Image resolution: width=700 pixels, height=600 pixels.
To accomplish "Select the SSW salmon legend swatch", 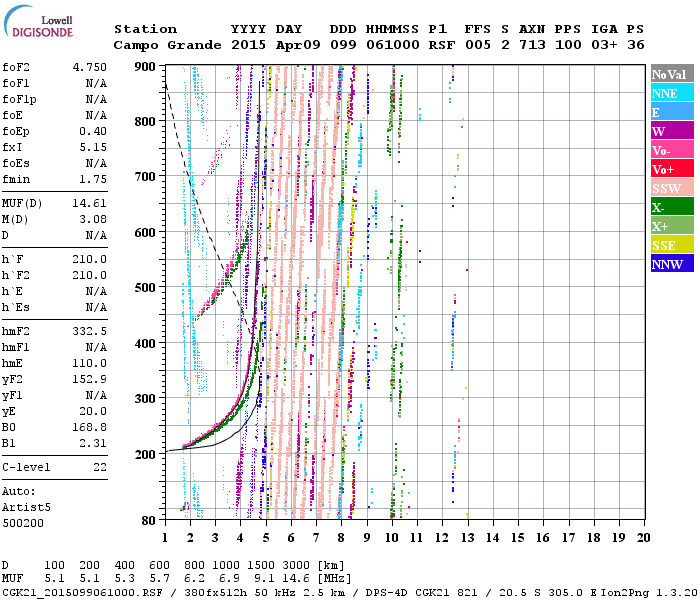I will (x=672, y=188).
